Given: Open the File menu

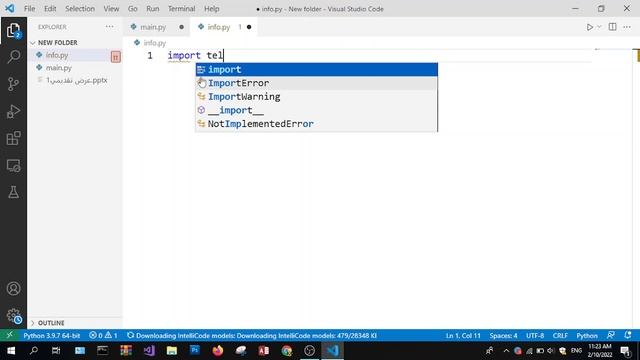Looking at the screenshot, I should (29, 9).
